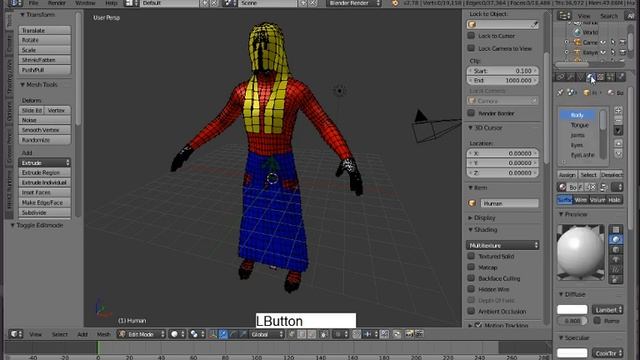
Task: Open the Global orientation dropdown
Action: (x=267, y=334)
